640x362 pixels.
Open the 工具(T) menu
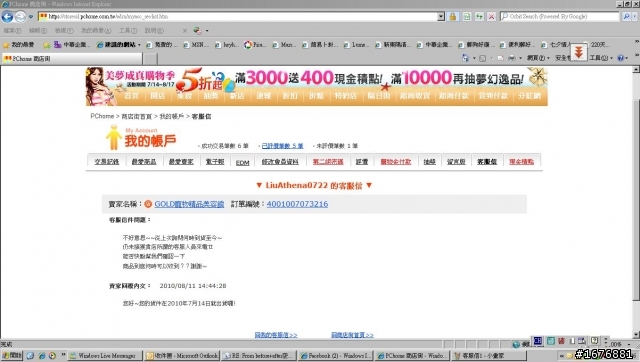coord(128,31)
